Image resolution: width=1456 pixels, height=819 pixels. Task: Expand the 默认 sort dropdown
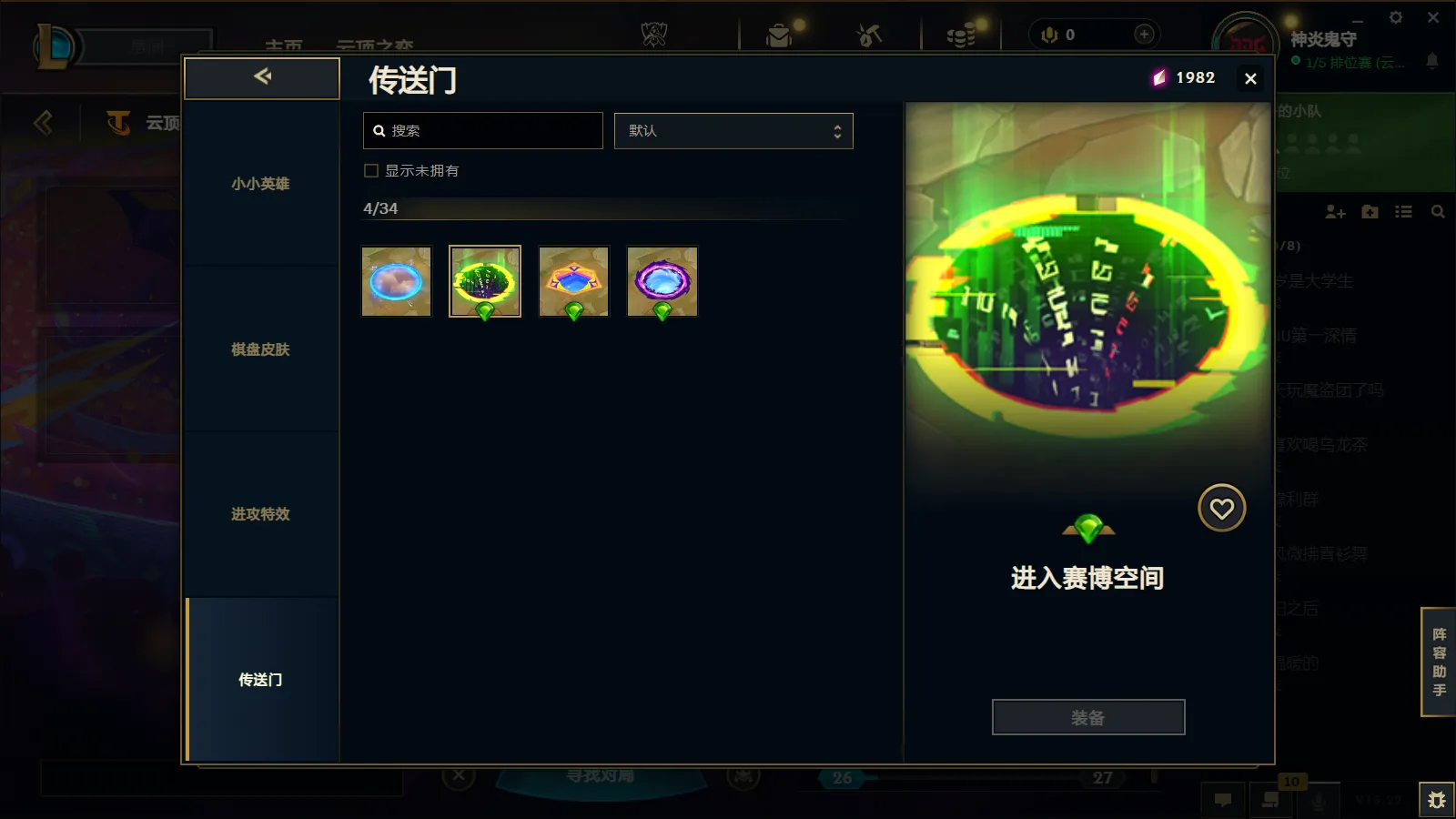click(733, 131)
